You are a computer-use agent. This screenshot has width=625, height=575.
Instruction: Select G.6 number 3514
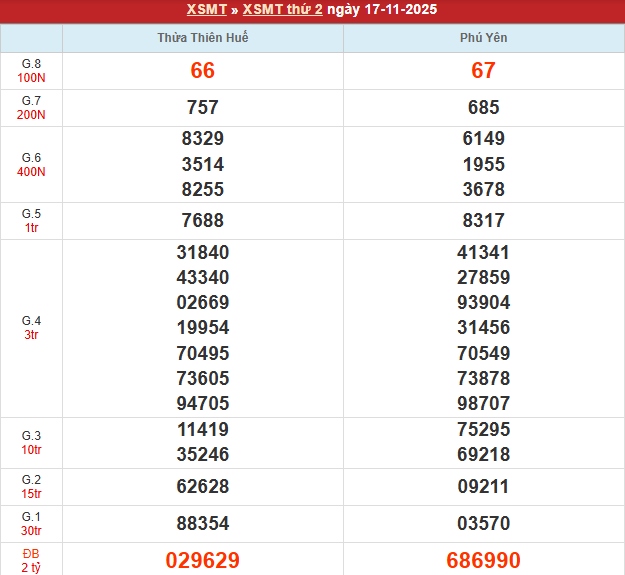[202, 164]
